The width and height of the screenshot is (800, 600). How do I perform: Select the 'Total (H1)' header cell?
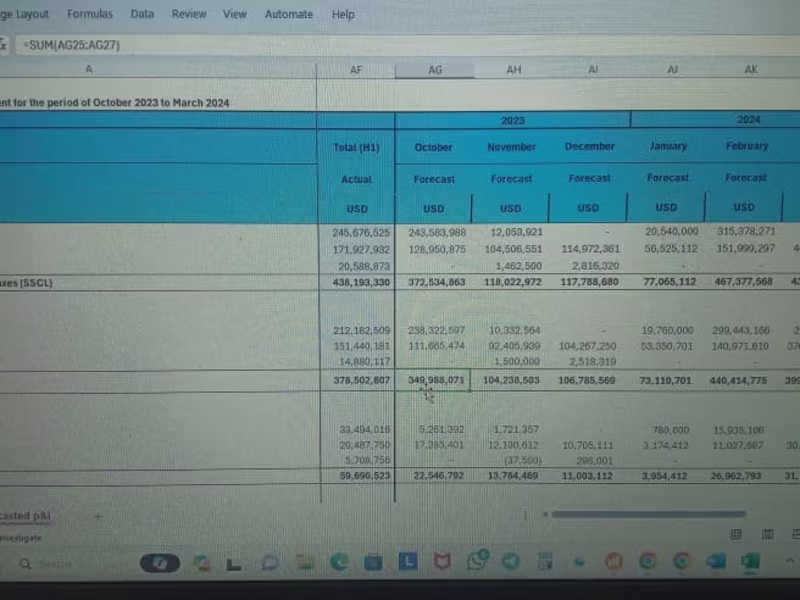356,147
